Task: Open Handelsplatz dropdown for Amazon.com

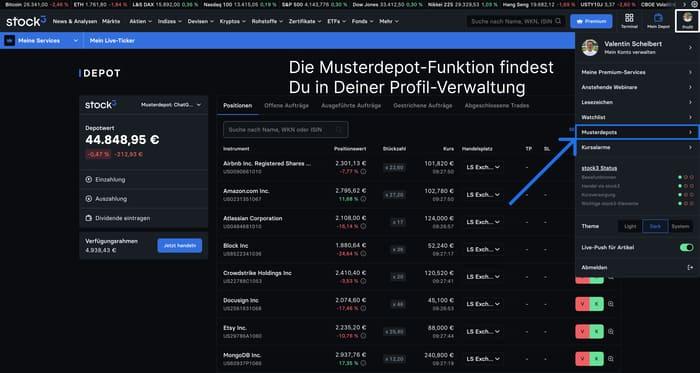Action: click(483, 195)
